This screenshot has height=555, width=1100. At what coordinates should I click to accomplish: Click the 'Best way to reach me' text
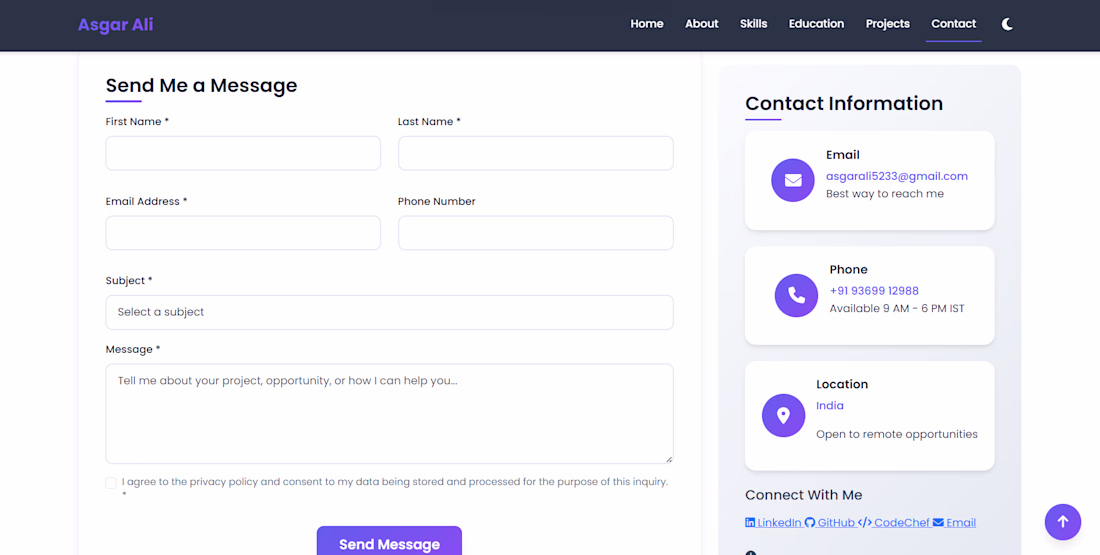(x=885, y=194)
